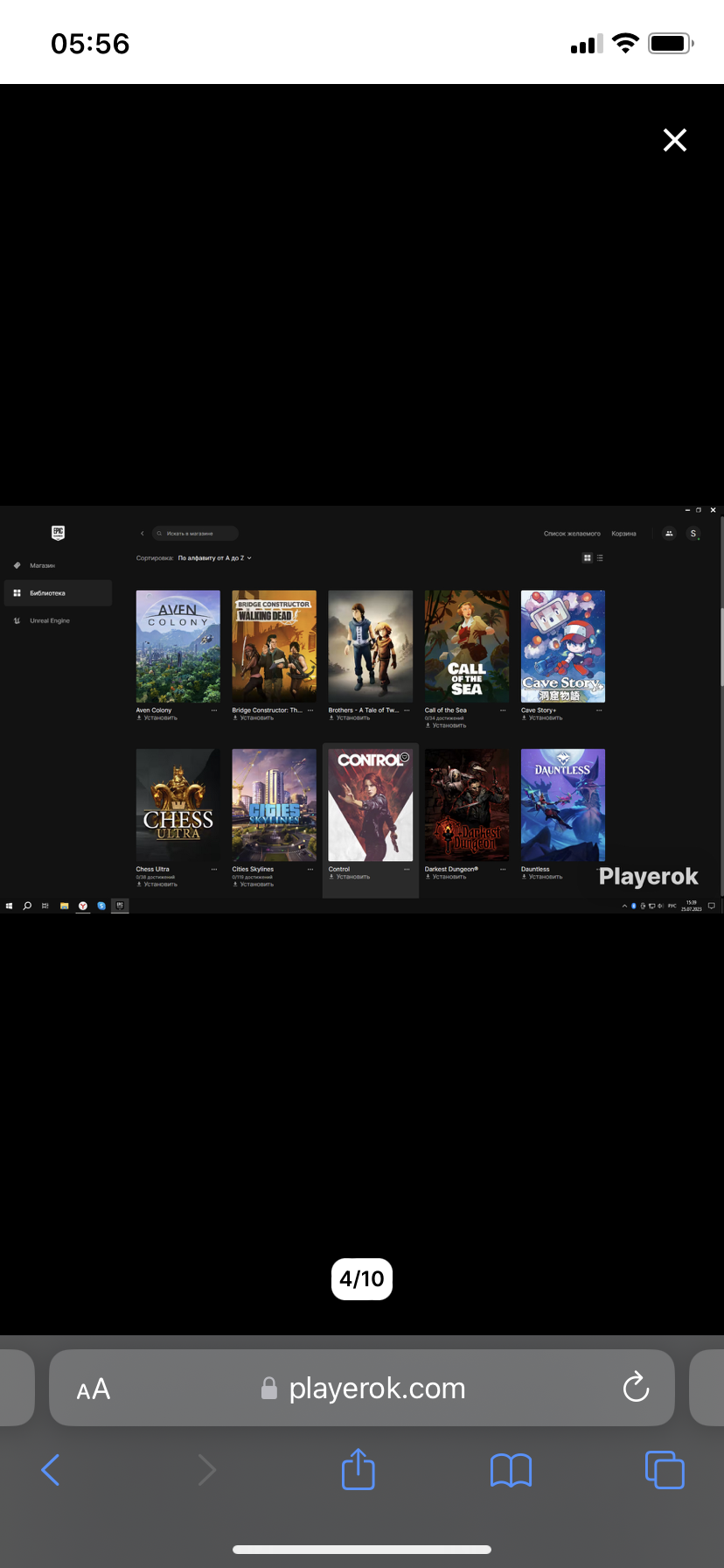
Task: Switch library to list view
Action: coord(600,557)
